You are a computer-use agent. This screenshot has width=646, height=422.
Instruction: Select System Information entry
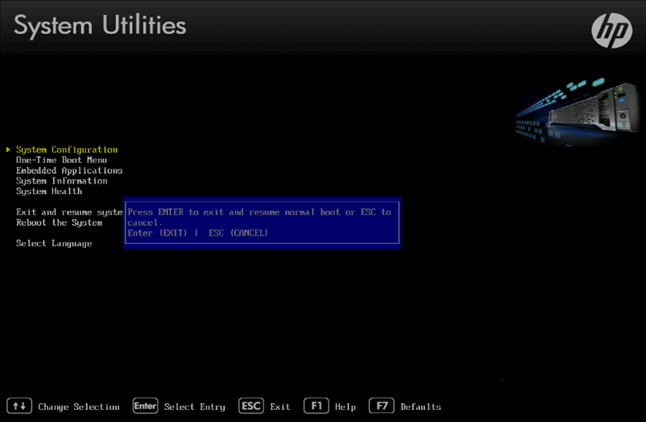[x=62, y=181]
